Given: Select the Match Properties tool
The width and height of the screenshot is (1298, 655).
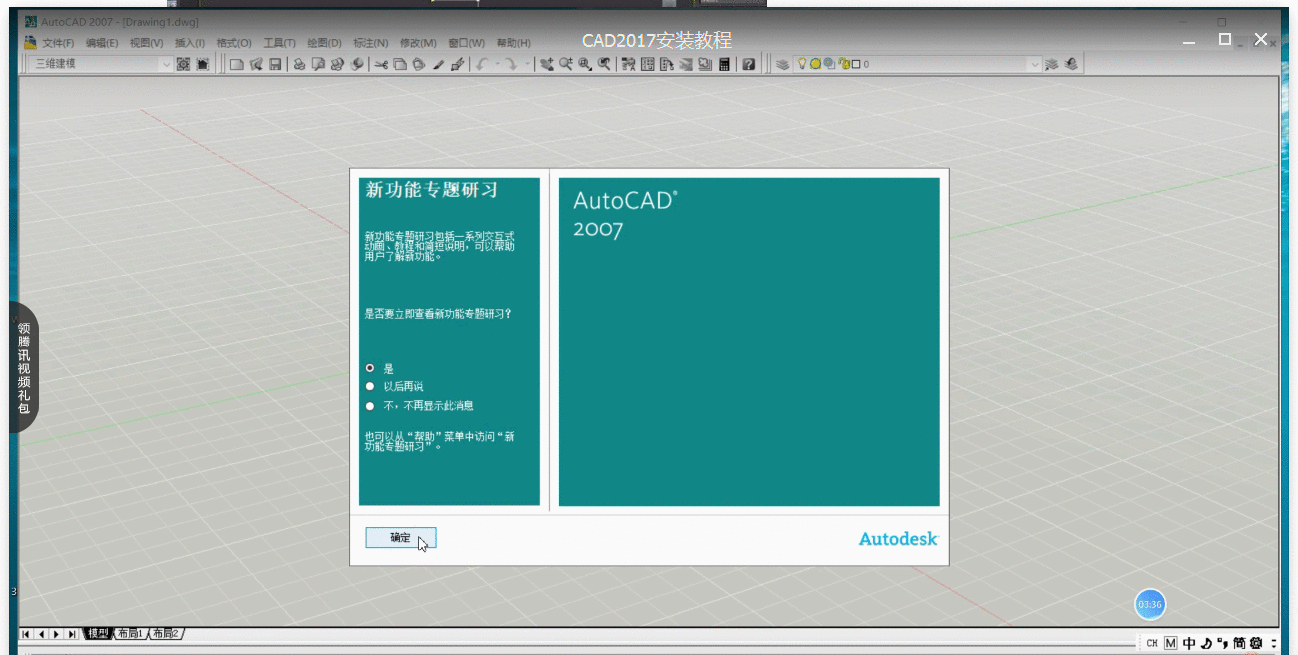Looking at the screenshot, I should 455,64.
